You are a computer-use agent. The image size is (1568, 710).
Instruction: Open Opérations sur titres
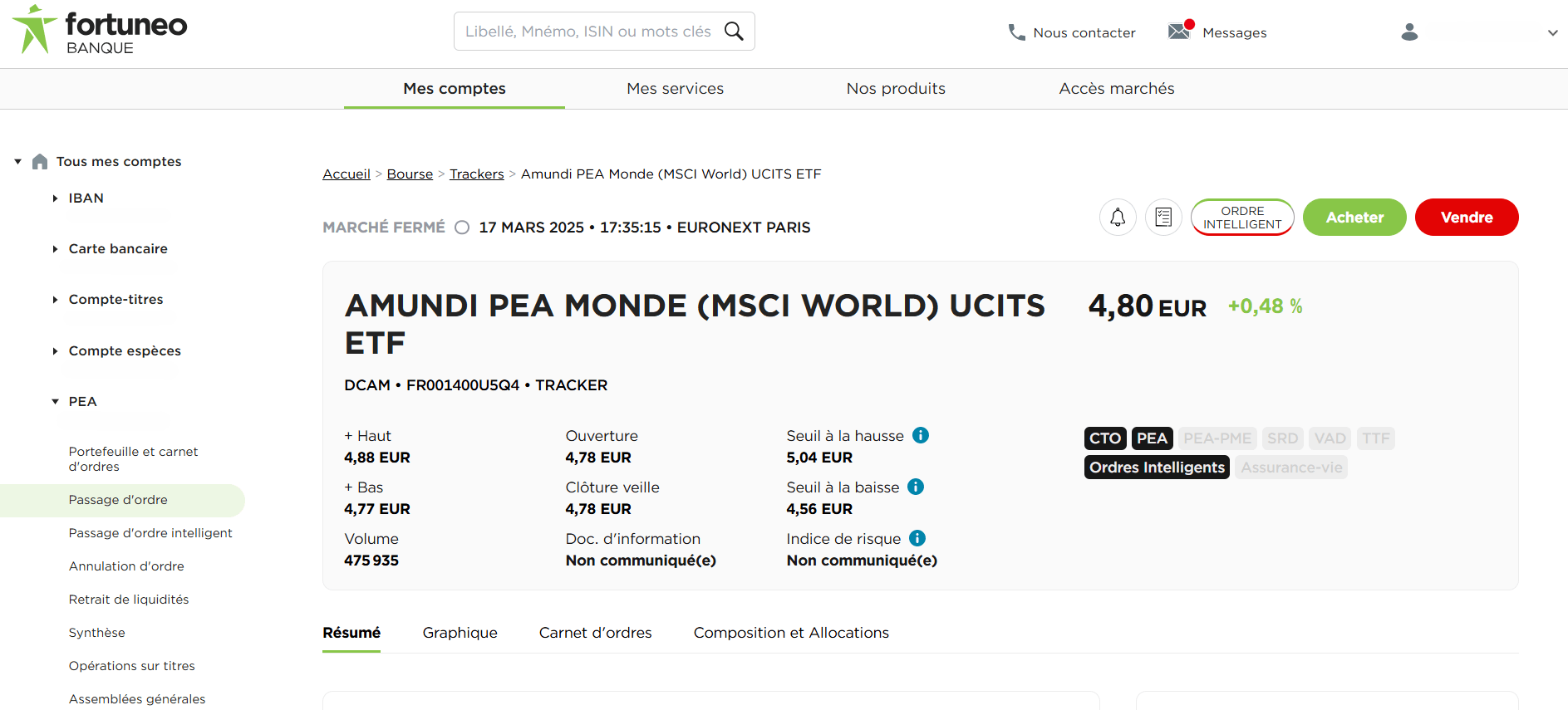pyautogui.click(x=132, y=666)
